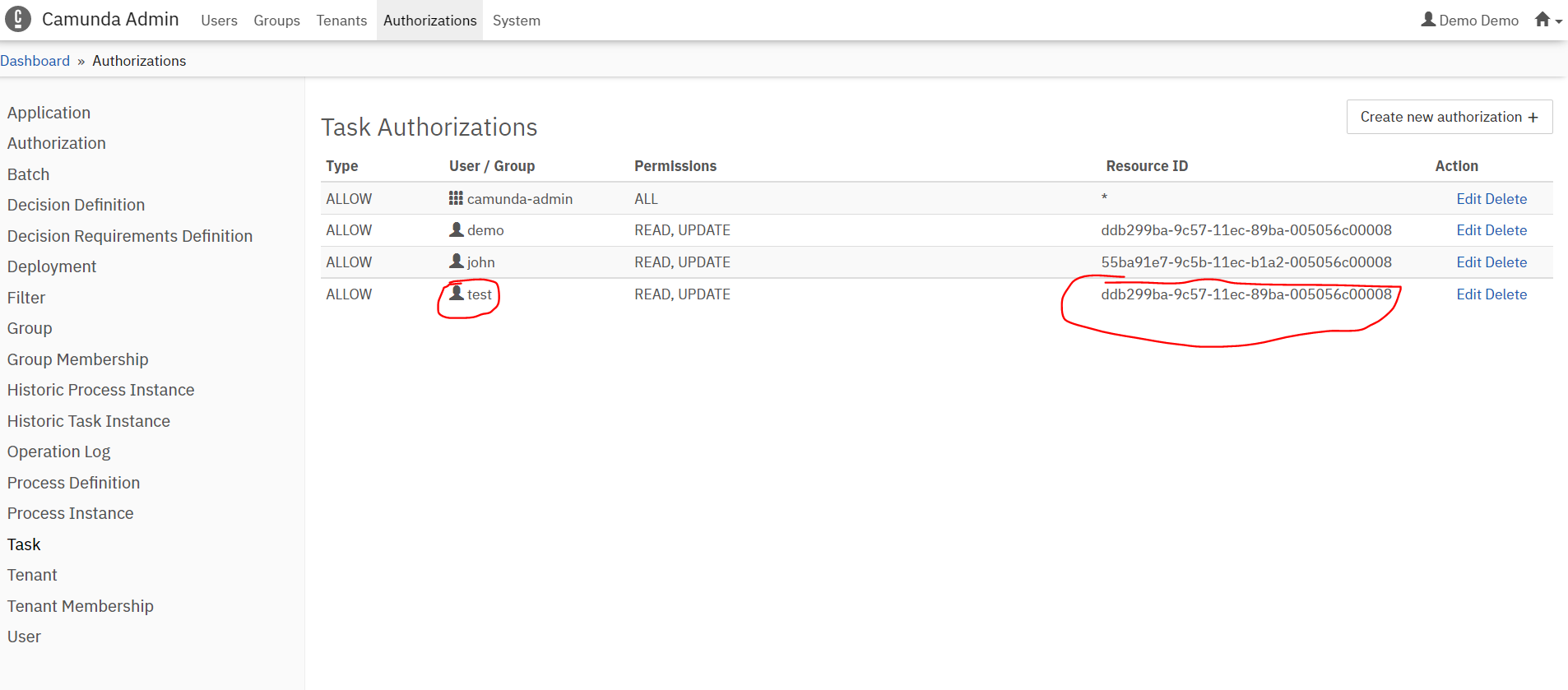Click the camunda-admin group name
This screenshot has width=1568, height=690.
520,199
